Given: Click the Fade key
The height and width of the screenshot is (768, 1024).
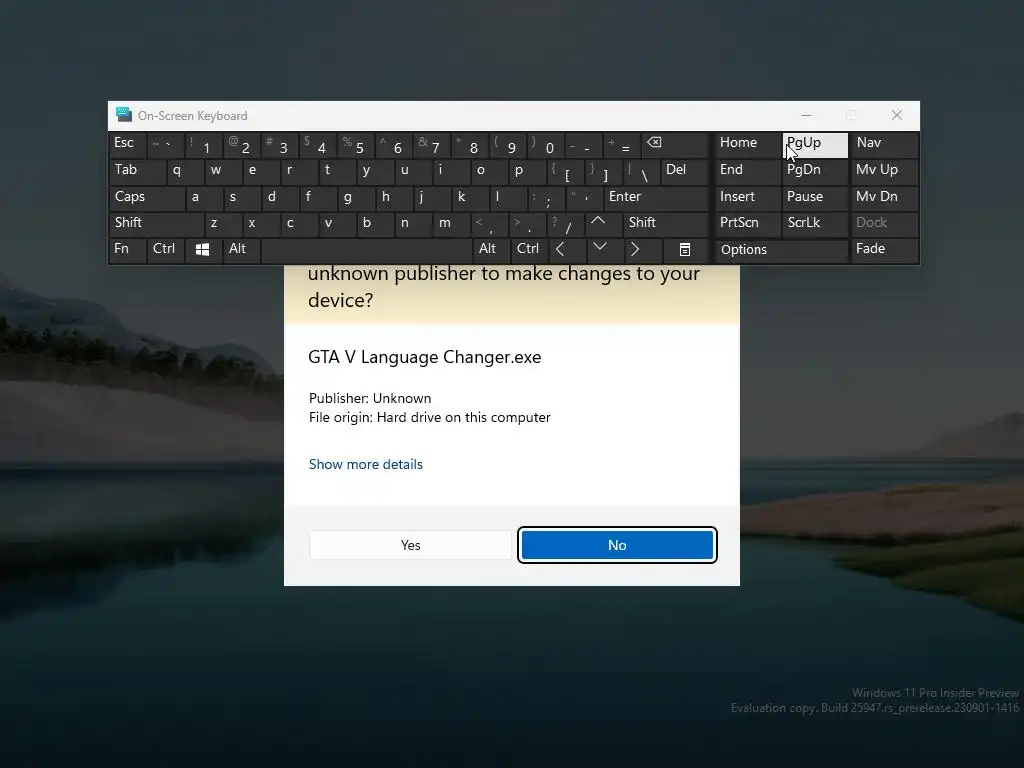Looking at the screenshot, I should 884,249.
